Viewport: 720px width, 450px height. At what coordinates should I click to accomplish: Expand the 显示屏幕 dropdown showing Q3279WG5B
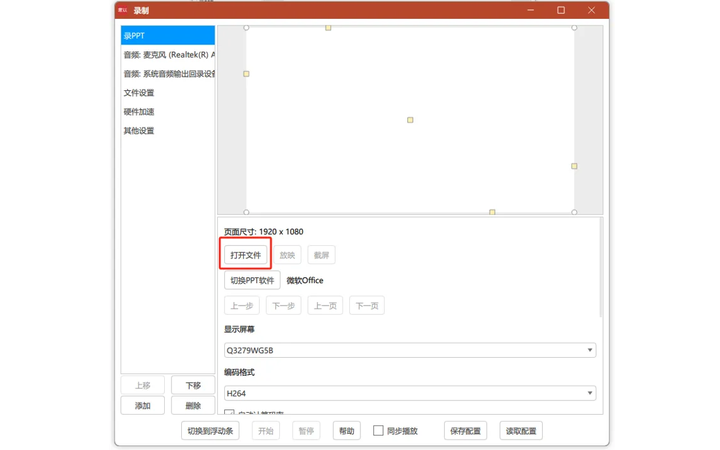(410, 350)
